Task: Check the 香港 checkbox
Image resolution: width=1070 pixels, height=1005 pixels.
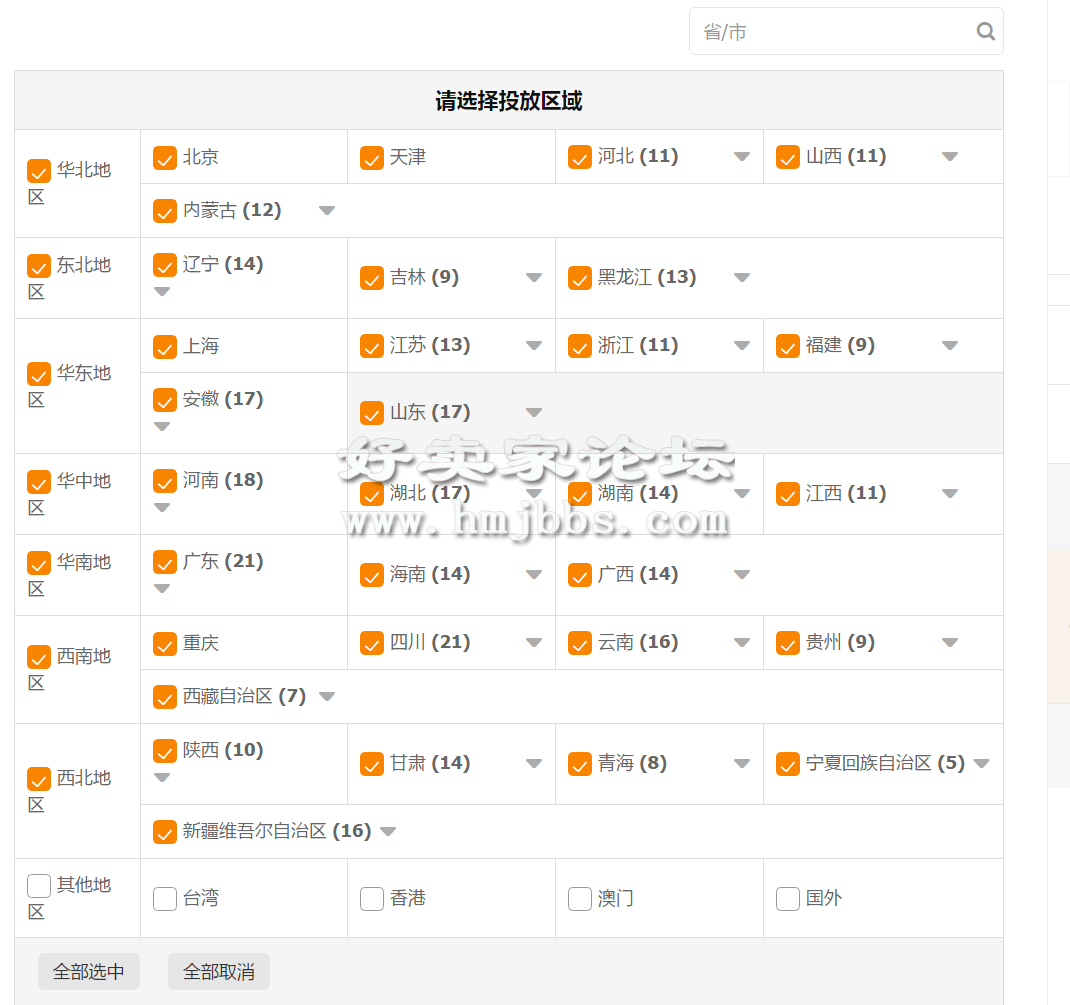Action: click(x=372, y=899)
